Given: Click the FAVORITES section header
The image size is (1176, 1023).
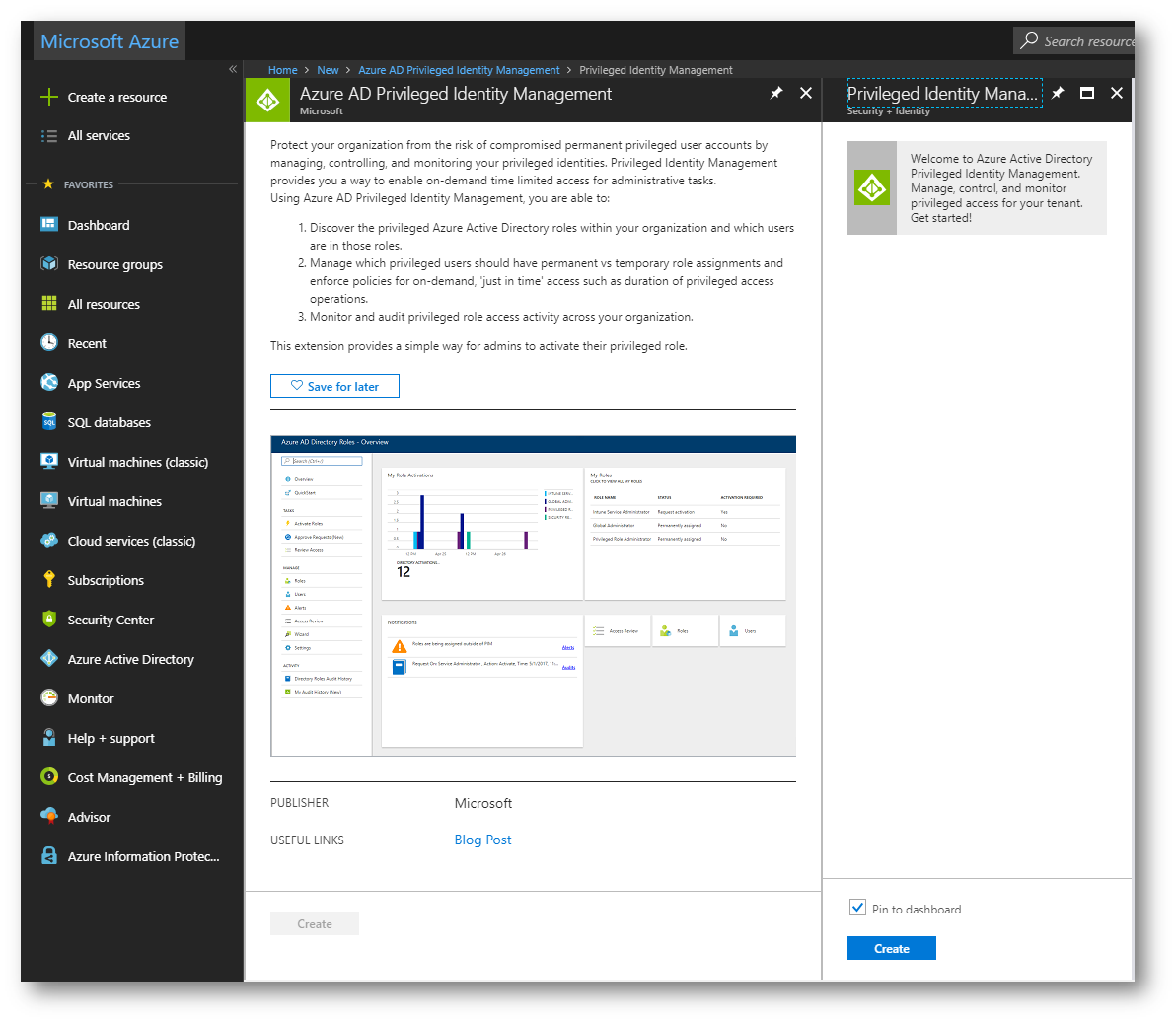Looking at the screenshot, I should pyautogui.click(x=89, y=184).
